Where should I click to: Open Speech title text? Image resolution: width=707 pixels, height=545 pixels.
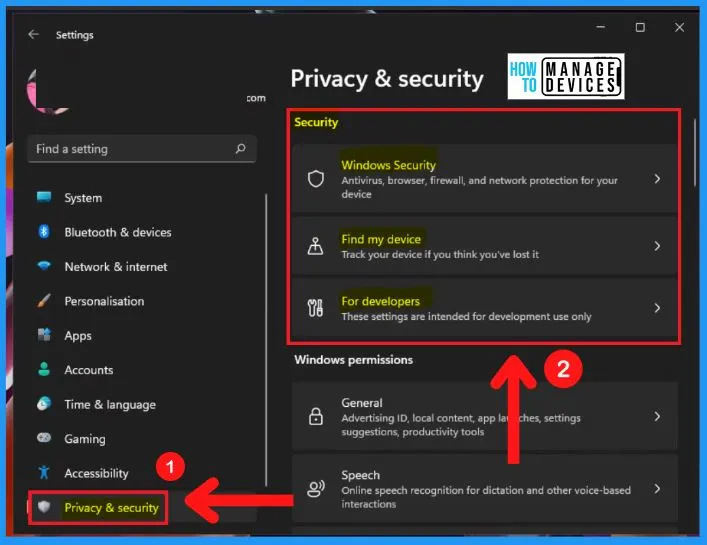coord(360,475)
